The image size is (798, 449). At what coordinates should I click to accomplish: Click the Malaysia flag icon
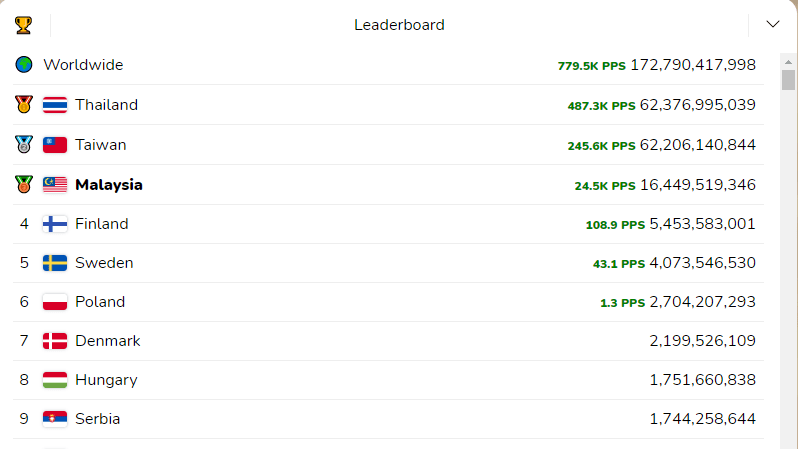click(55, 185)
